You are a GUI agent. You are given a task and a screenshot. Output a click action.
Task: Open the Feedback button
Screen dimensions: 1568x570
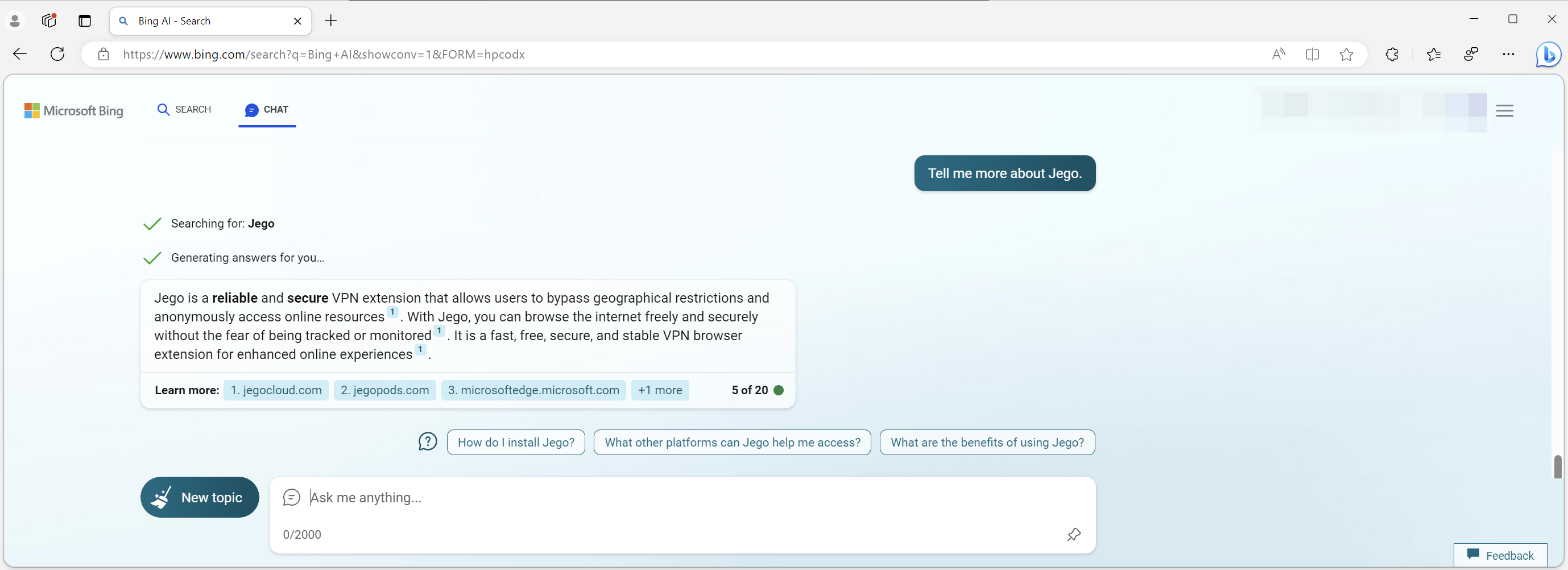1500,555
